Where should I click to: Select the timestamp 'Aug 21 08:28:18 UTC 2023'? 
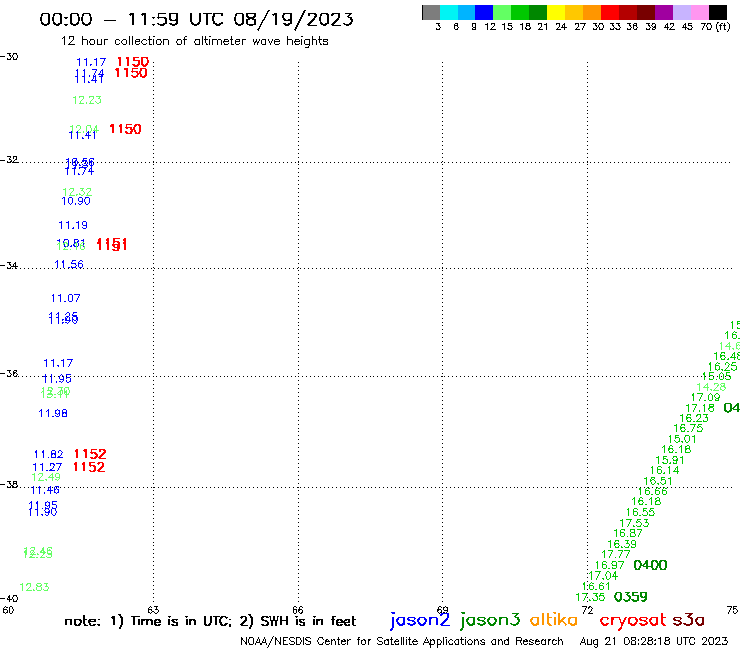pos(654,641)
